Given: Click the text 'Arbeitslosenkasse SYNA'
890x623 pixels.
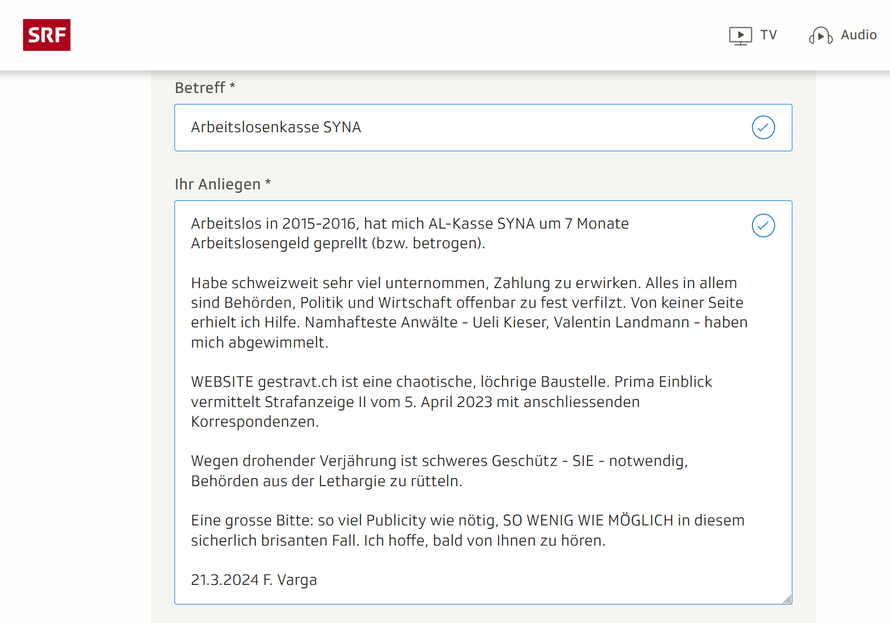Looking at the screenshot, I should coord(276,127).
